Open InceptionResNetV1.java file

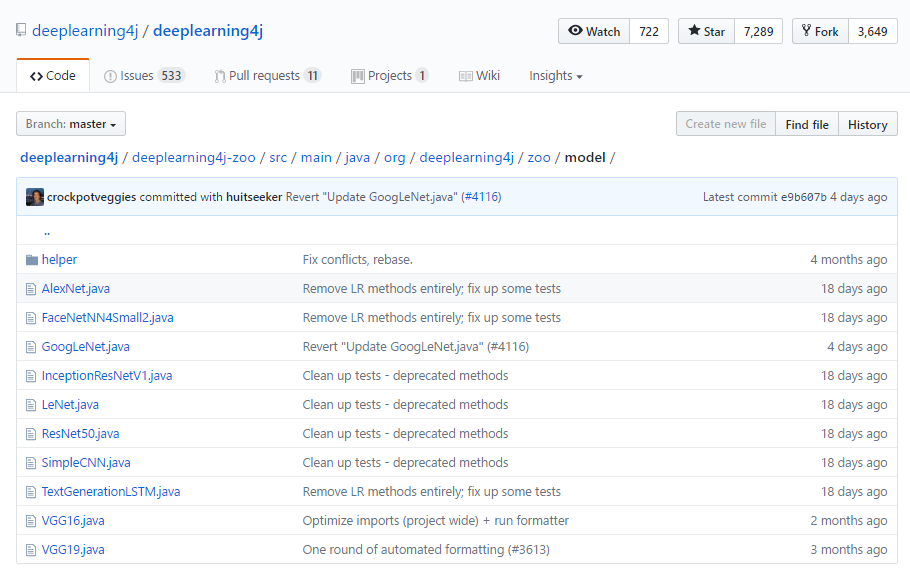pyautogui.click(x=107, y=376)
